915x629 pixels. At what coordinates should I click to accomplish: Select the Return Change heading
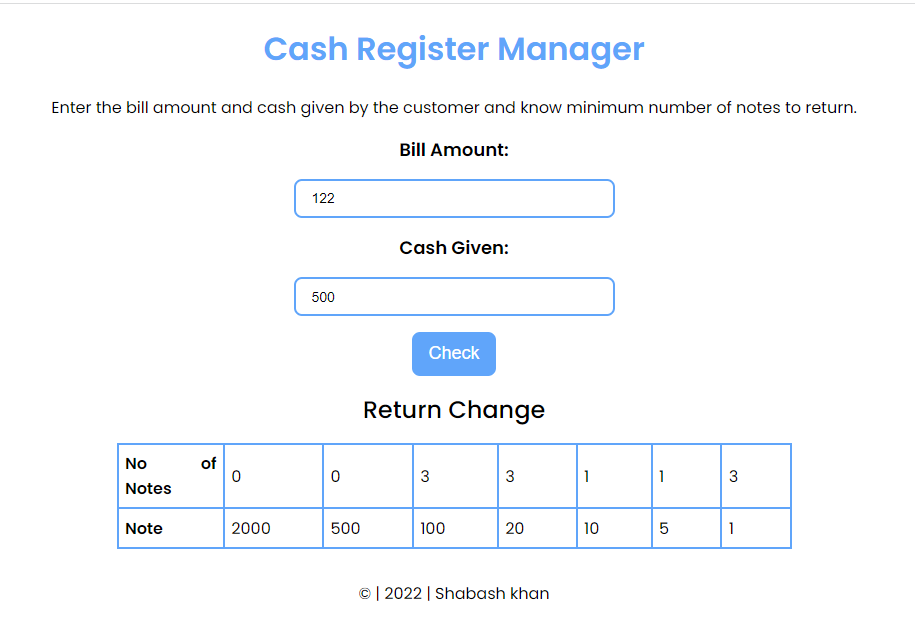(x=454, y=410)
